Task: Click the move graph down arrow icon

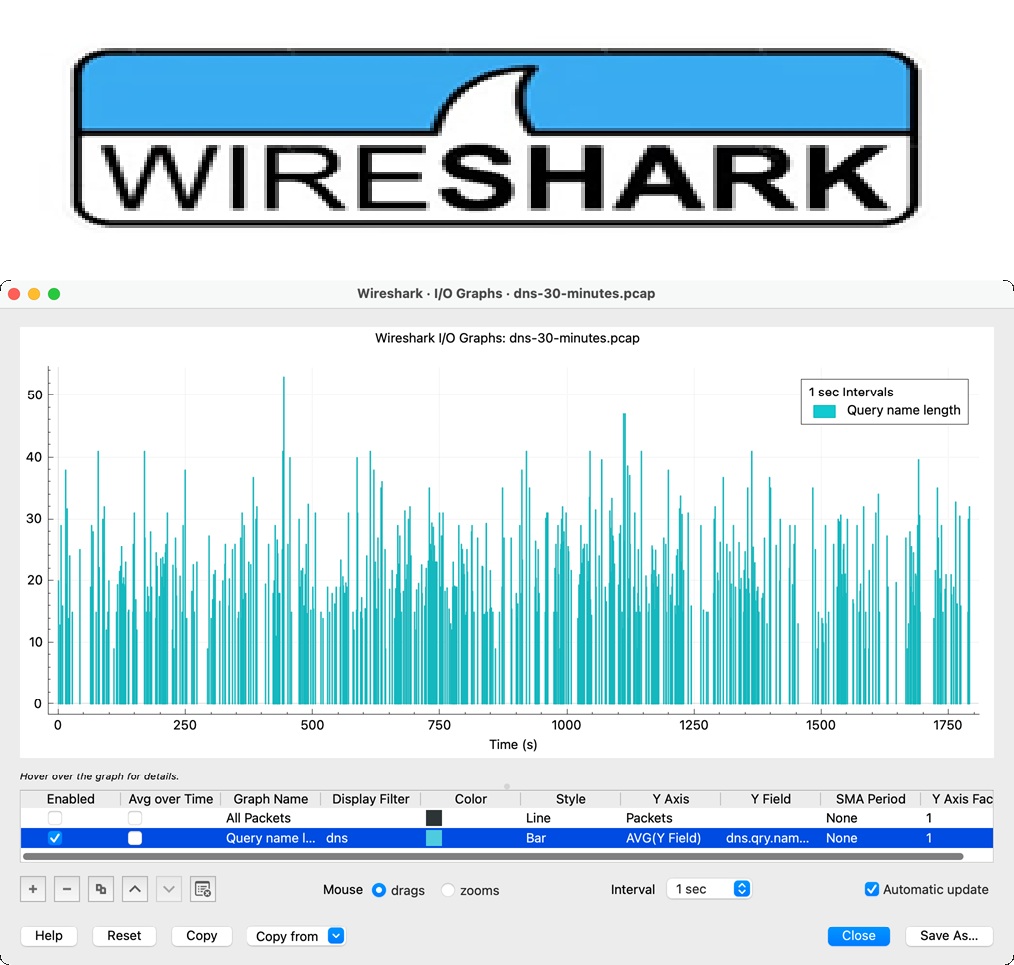Action: coord(168,889)
